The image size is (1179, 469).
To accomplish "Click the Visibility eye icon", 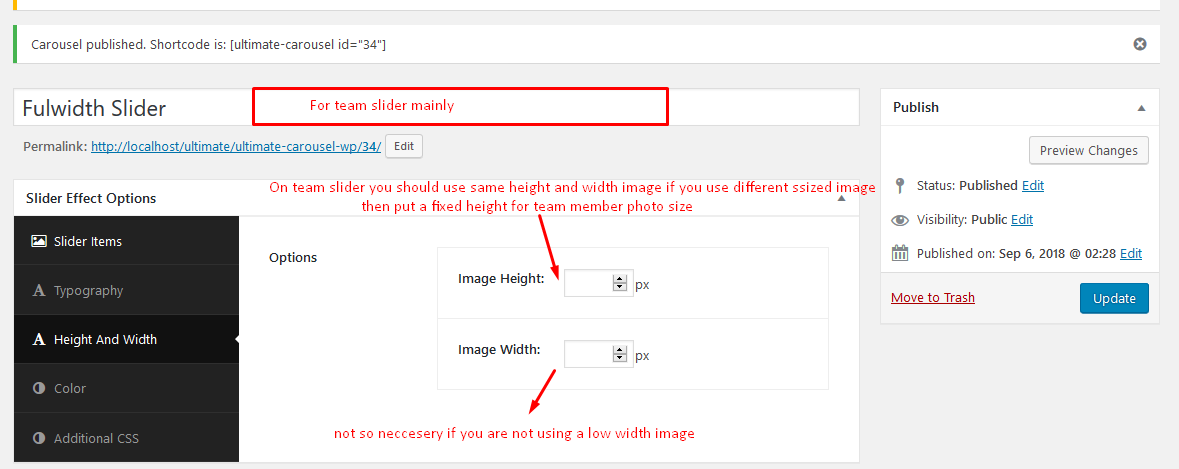I will (x=899, y=220).
